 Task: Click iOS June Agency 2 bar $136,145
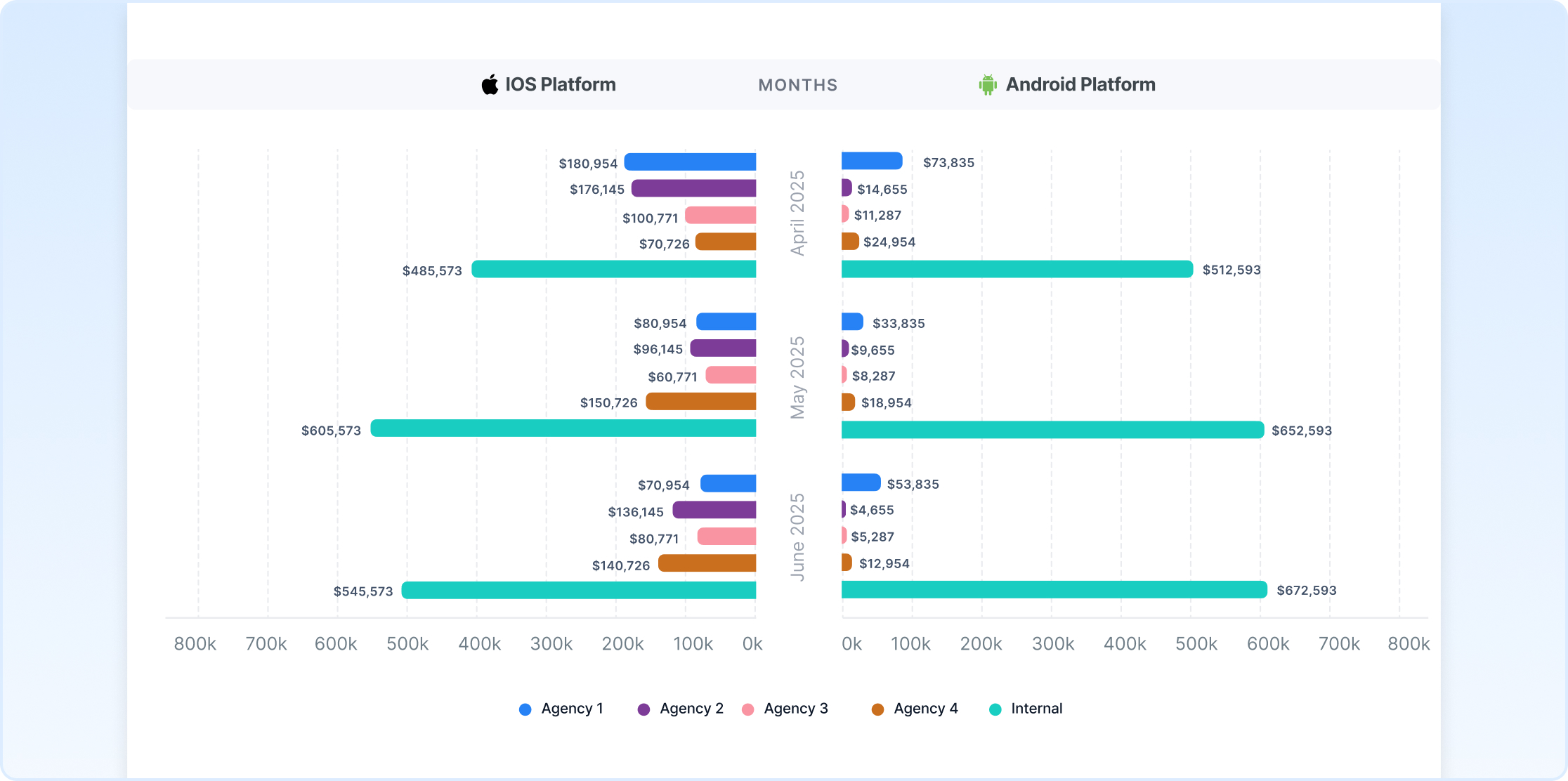coord(714,510)
